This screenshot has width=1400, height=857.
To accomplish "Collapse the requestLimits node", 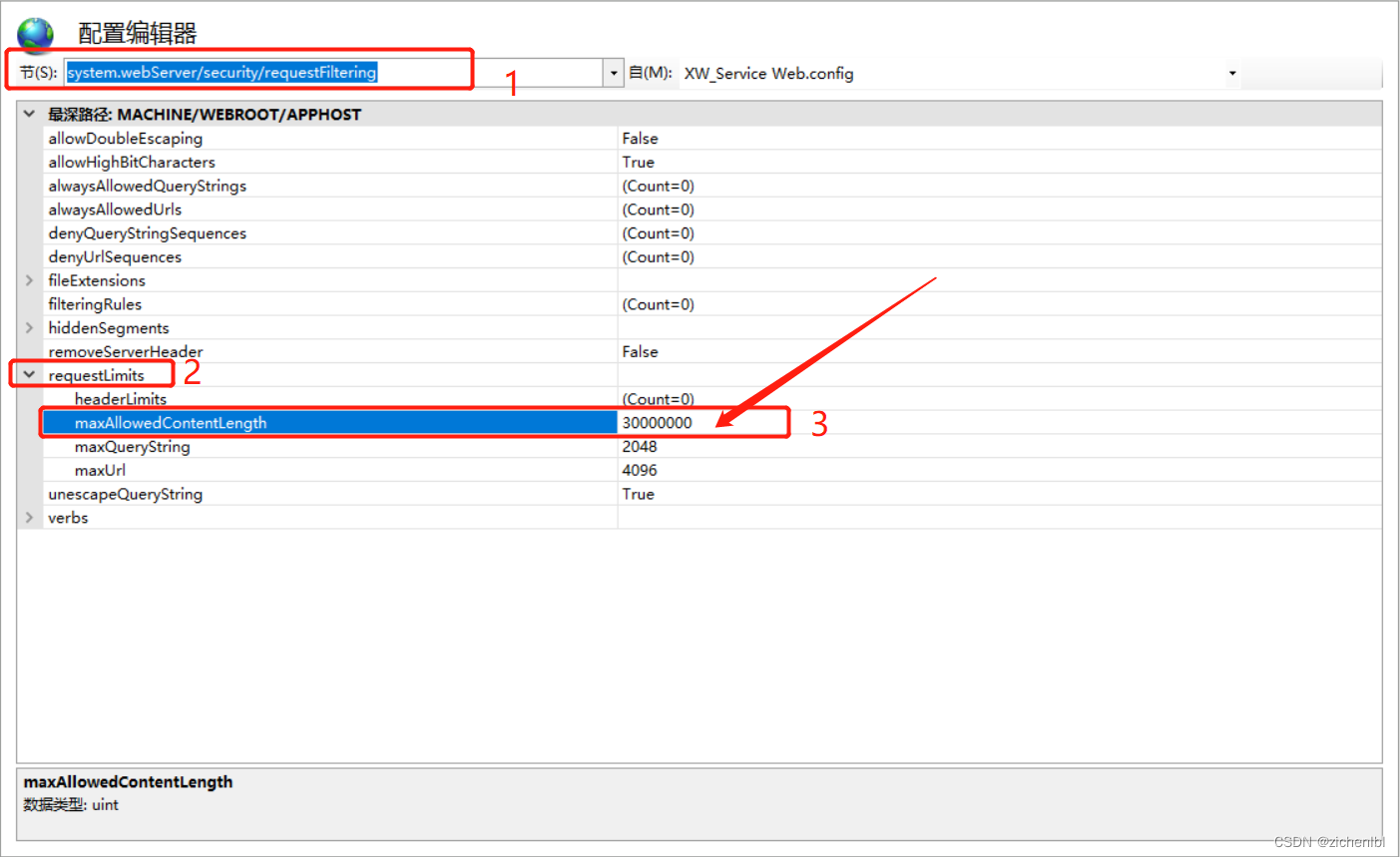I will pos(29,375).
